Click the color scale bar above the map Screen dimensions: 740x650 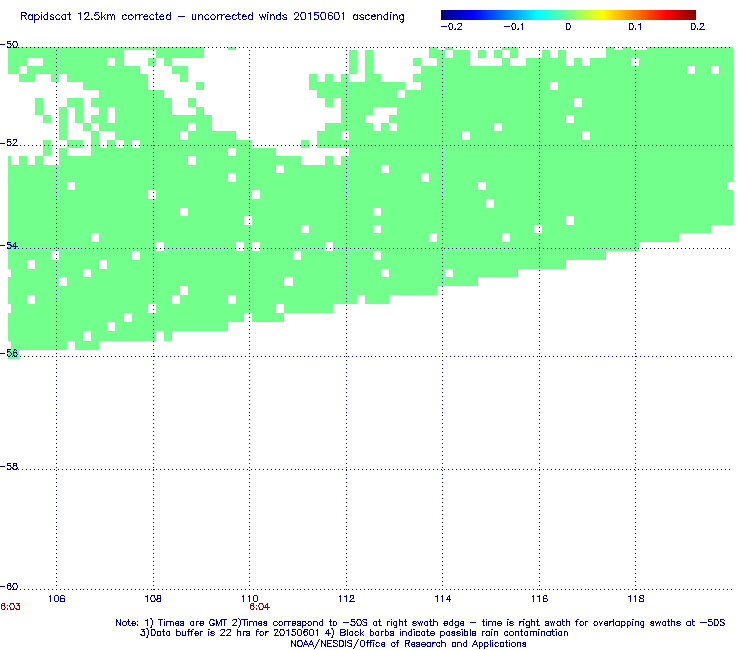(568, 15)
